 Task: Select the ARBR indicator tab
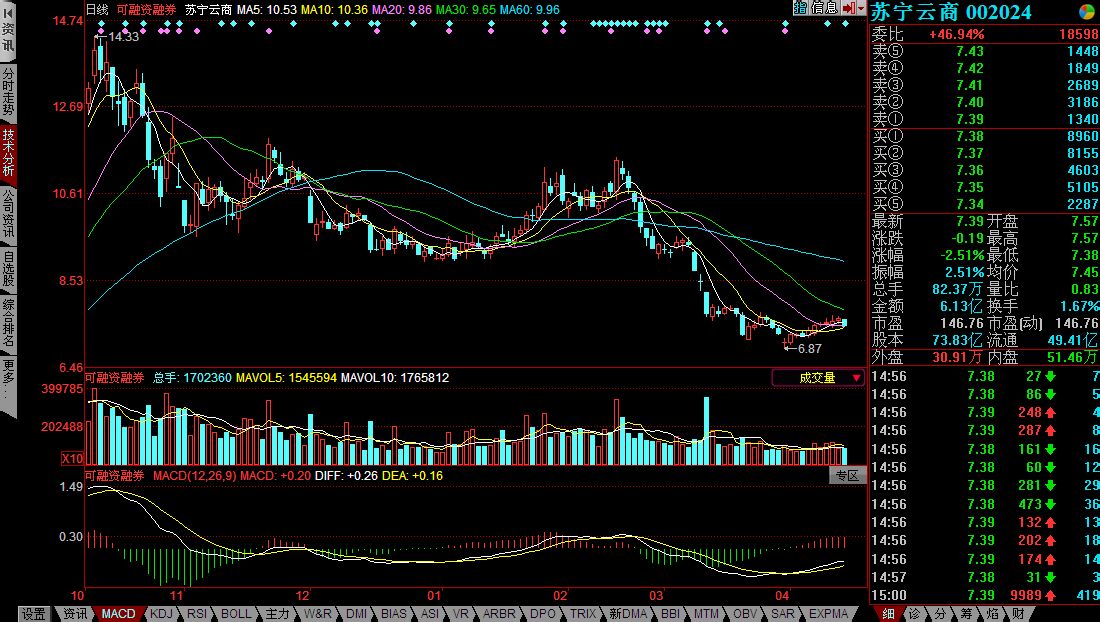499,614
